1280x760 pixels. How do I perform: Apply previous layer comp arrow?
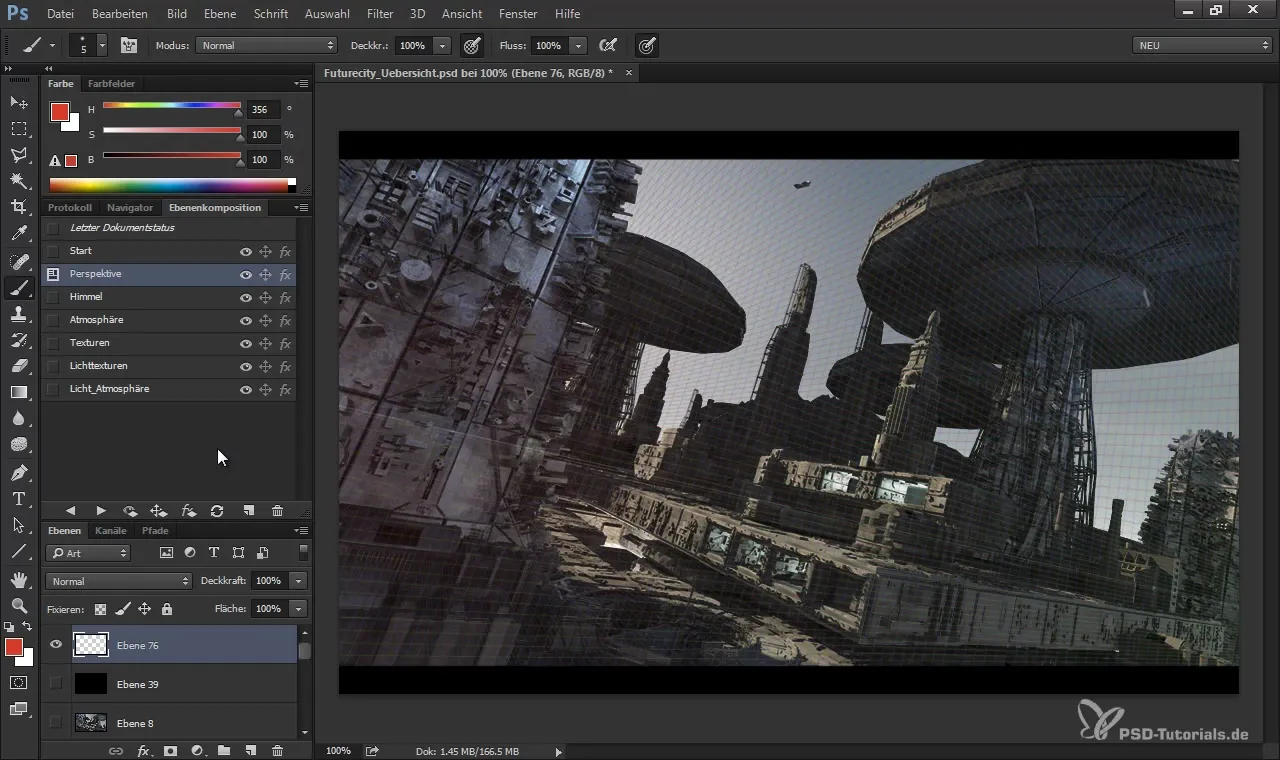[71, 511]
